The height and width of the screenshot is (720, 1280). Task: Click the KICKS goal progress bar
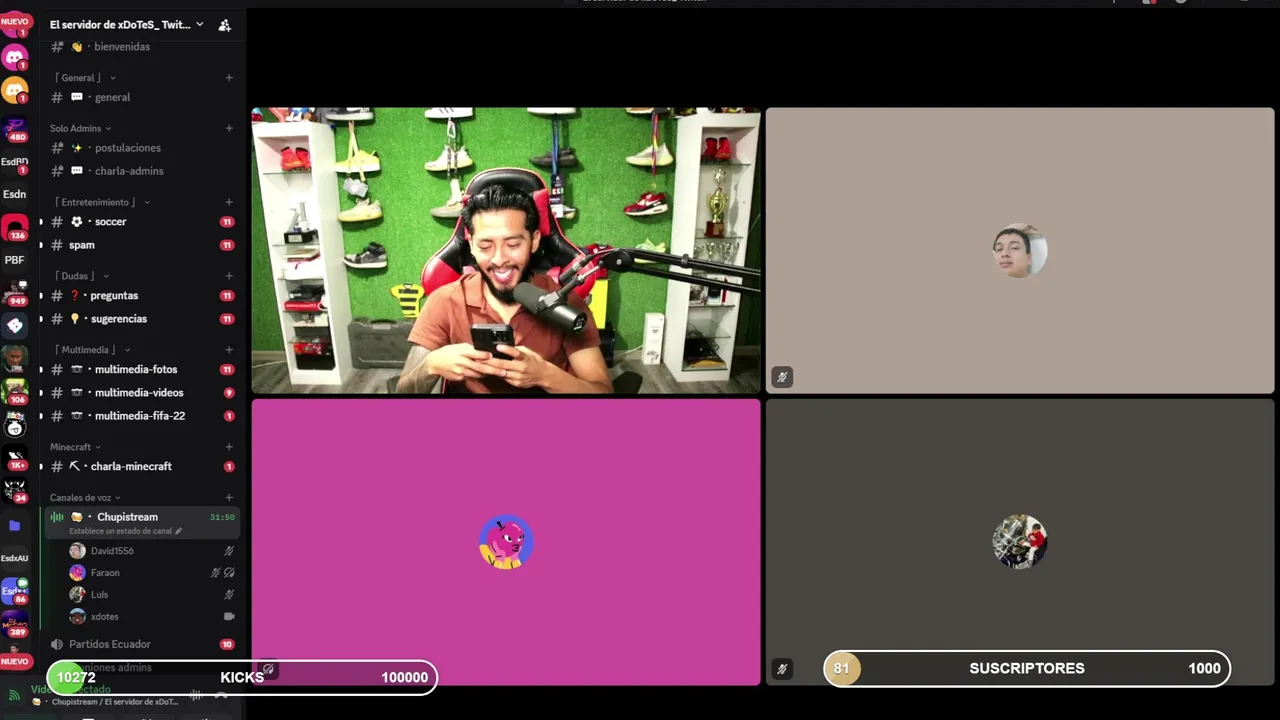[242, 677]
